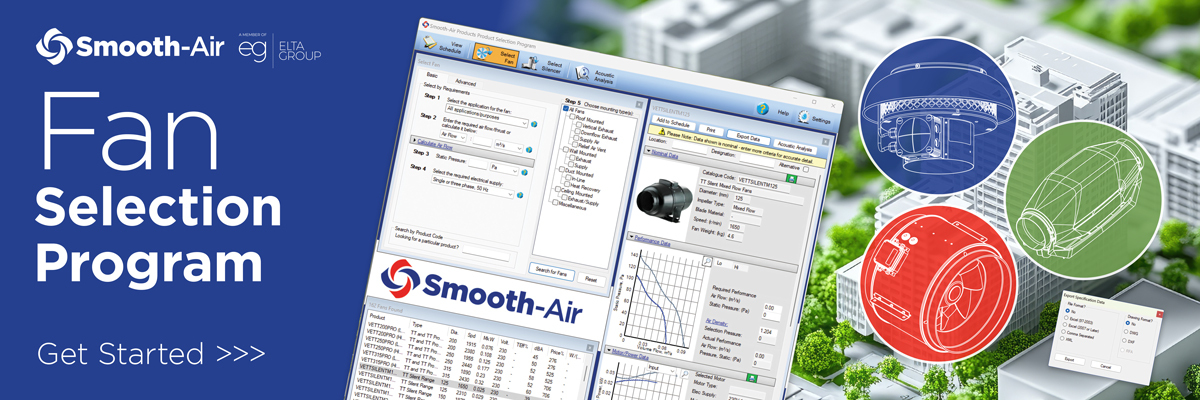Click the product code search field
The image size is (1200, 400).
tap(487, 254)
